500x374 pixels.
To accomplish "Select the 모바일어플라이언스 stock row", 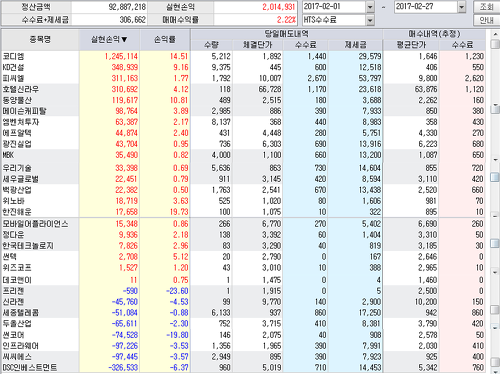I will (243, 224).
